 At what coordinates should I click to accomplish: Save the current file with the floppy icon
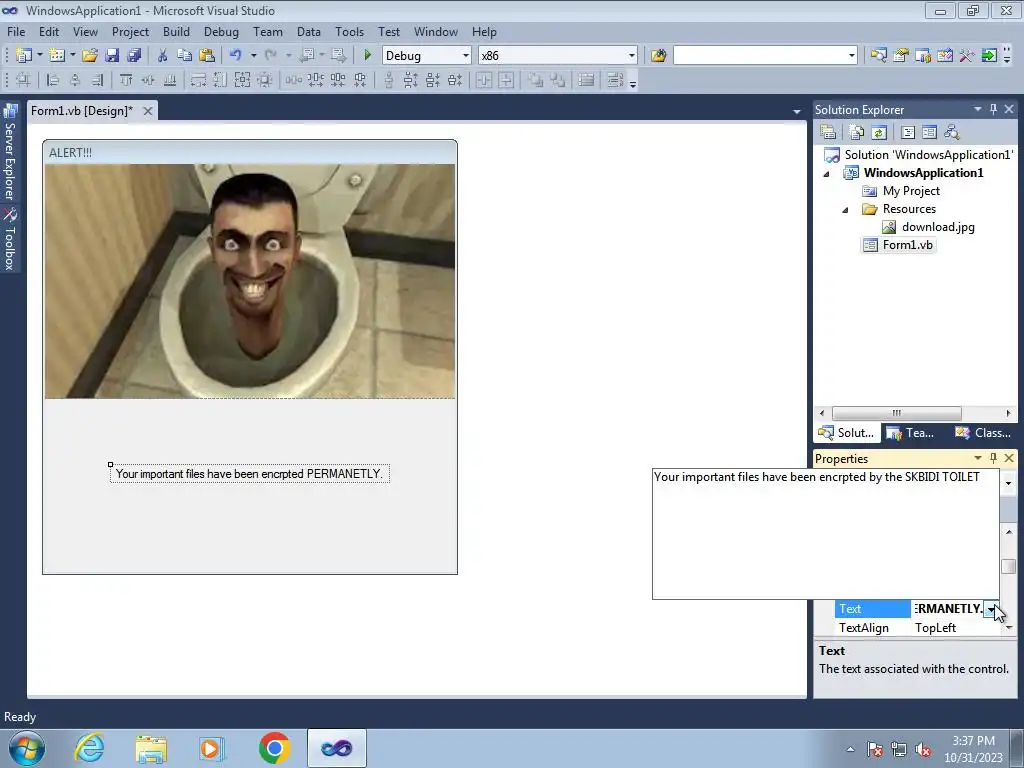(x=112, y=56)
